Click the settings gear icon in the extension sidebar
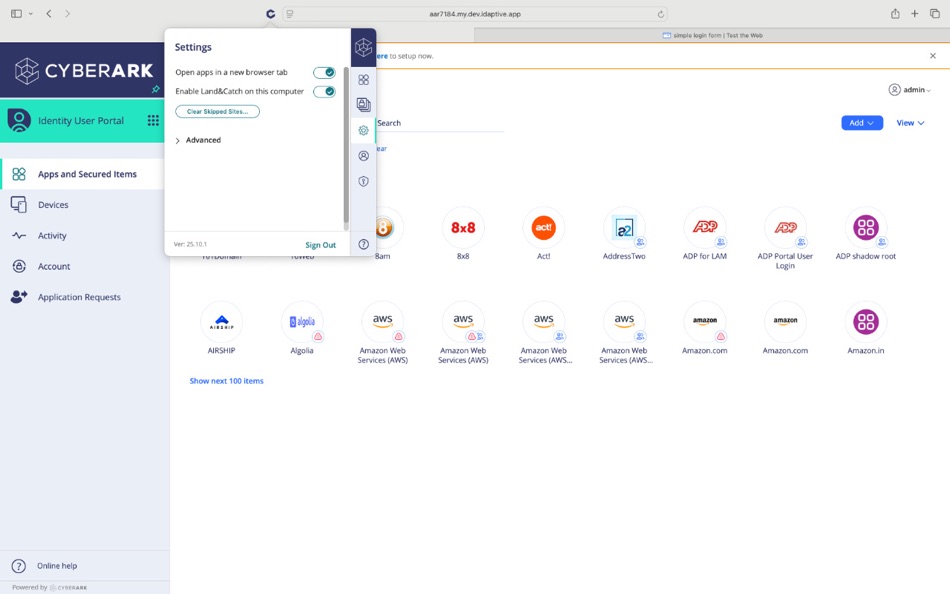 [363, 130]
